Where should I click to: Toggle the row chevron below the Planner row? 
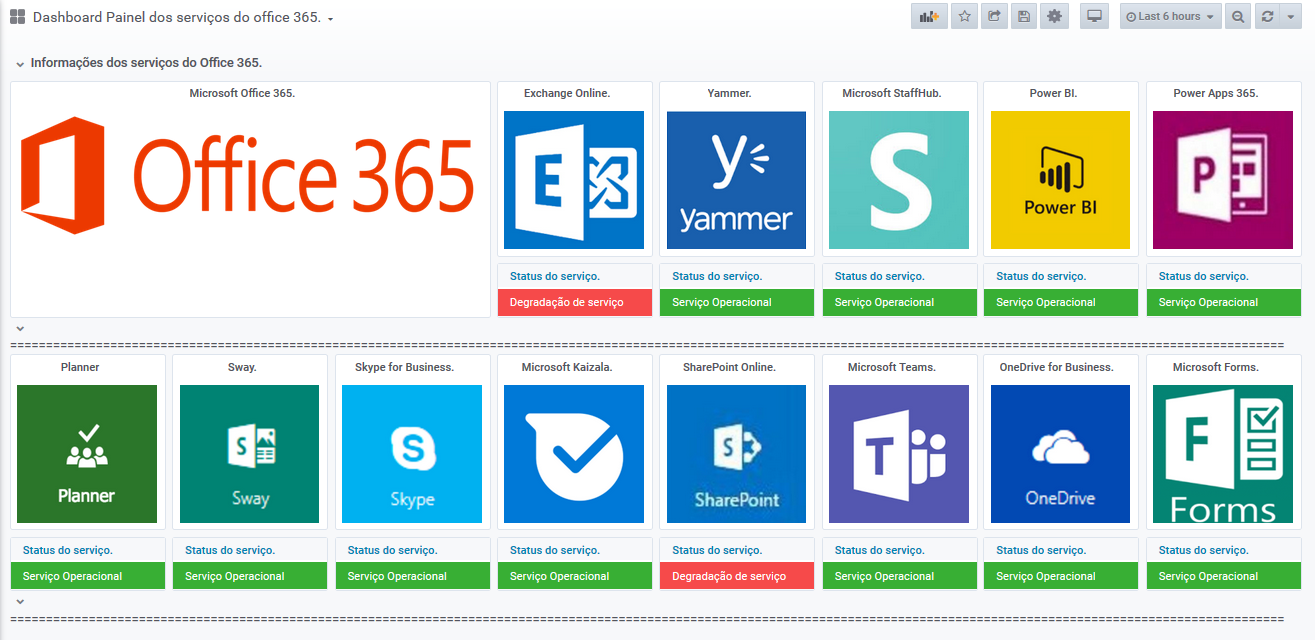20,602
